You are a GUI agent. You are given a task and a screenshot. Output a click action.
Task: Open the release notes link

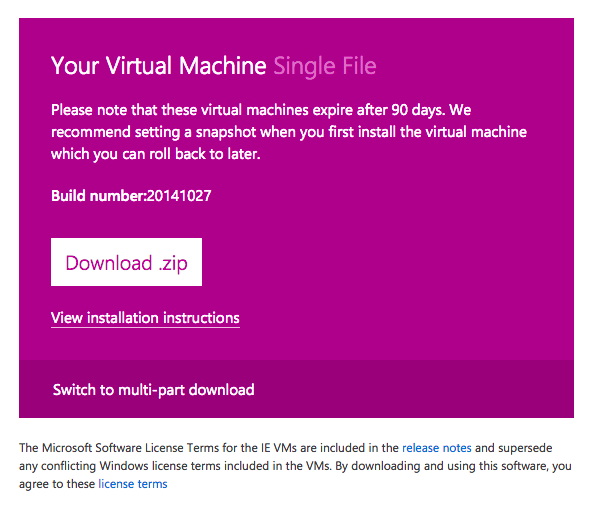click(x=437, y=448)
